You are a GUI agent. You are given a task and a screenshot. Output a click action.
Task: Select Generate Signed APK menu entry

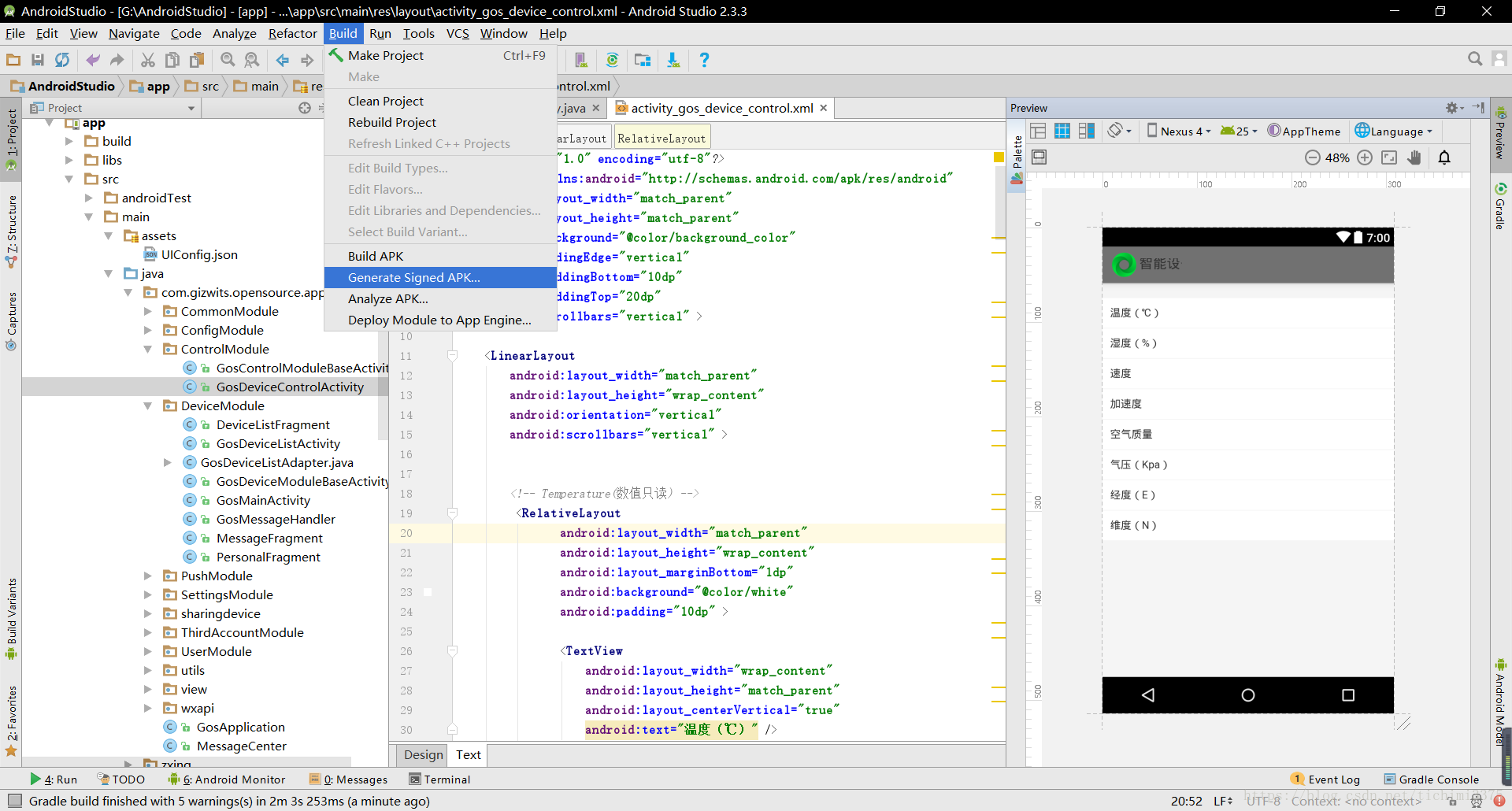[440, 277]
